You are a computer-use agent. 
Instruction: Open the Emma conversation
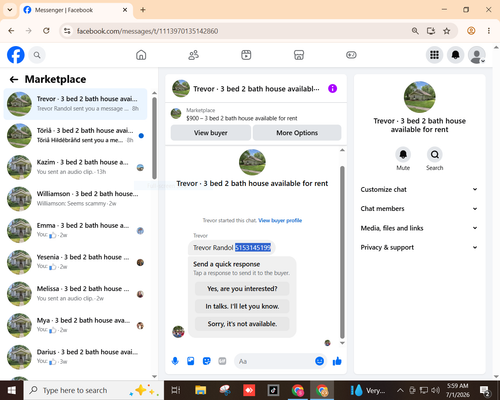(x=75, y=231)
